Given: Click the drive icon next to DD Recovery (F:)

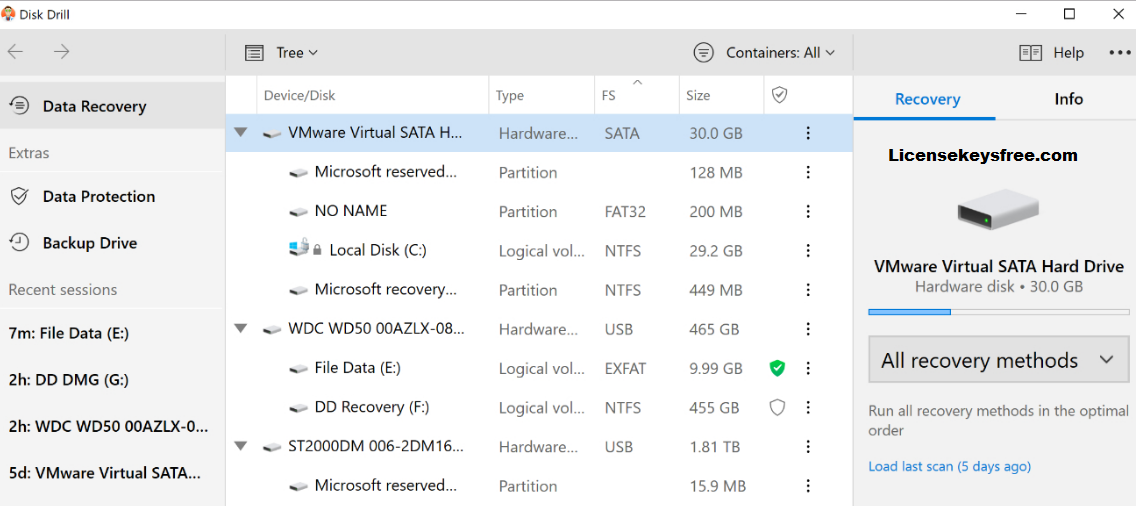Looking at the screenshot, I should tap(298, 409).
